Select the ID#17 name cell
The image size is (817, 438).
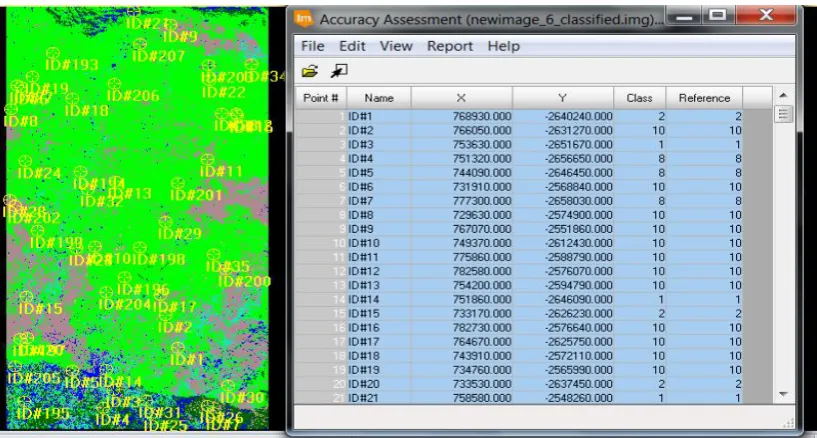[379, 341]
